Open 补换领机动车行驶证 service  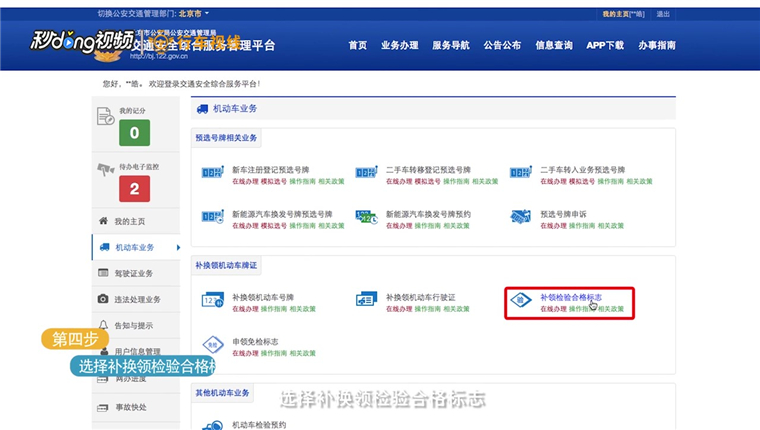[421, 297]
